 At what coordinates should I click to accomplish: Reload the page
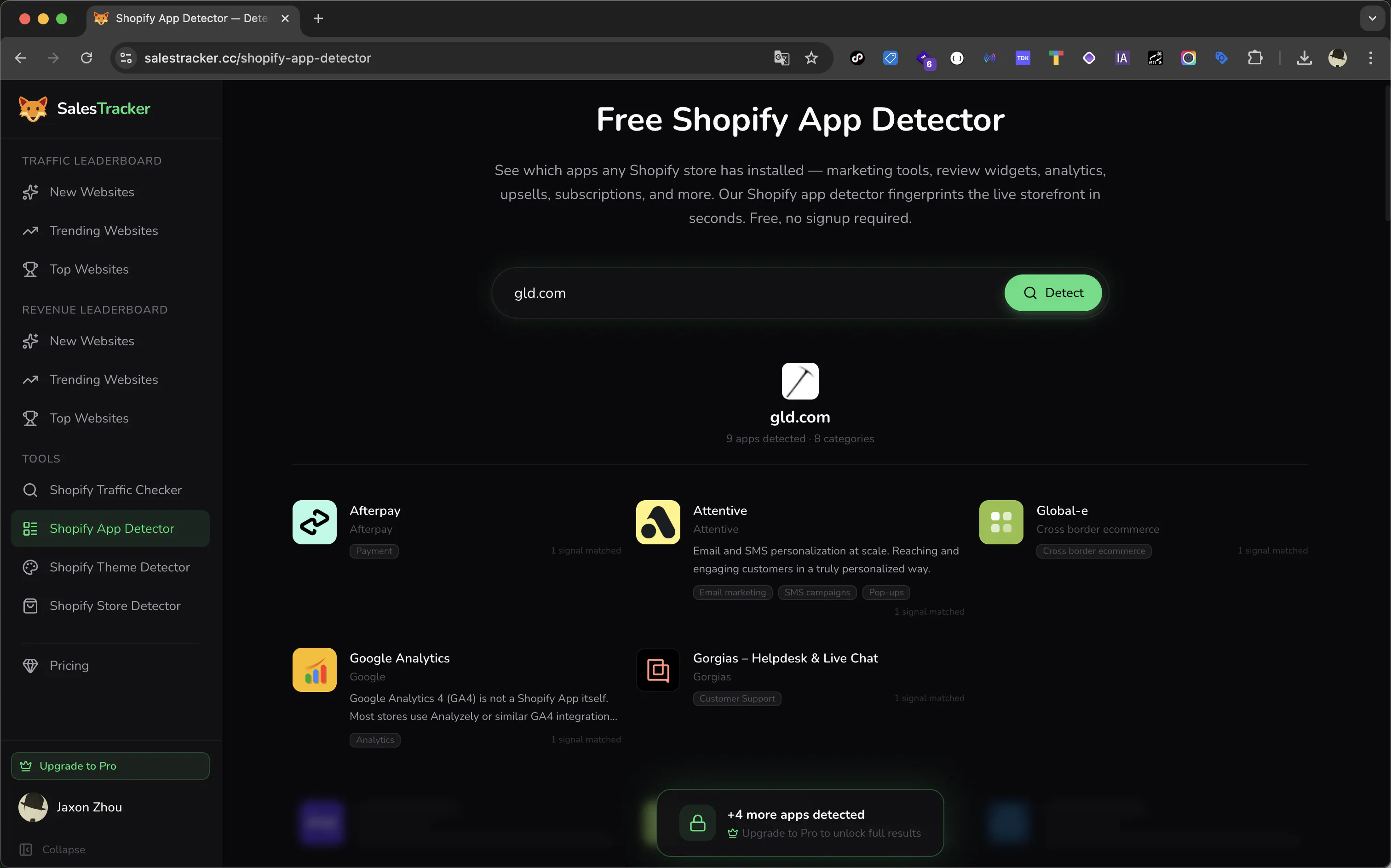pyautogui.click(x=87, y=58)
